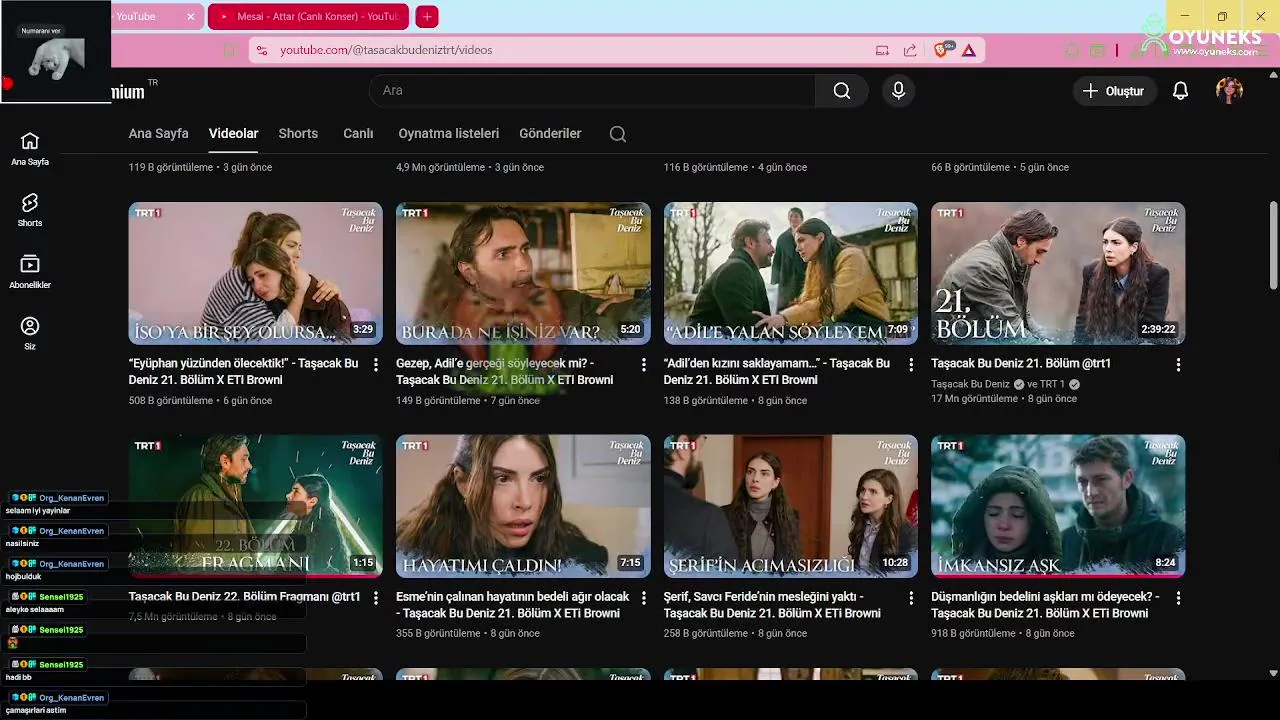Search within the channel using magnifier icon

coord(618,134)
